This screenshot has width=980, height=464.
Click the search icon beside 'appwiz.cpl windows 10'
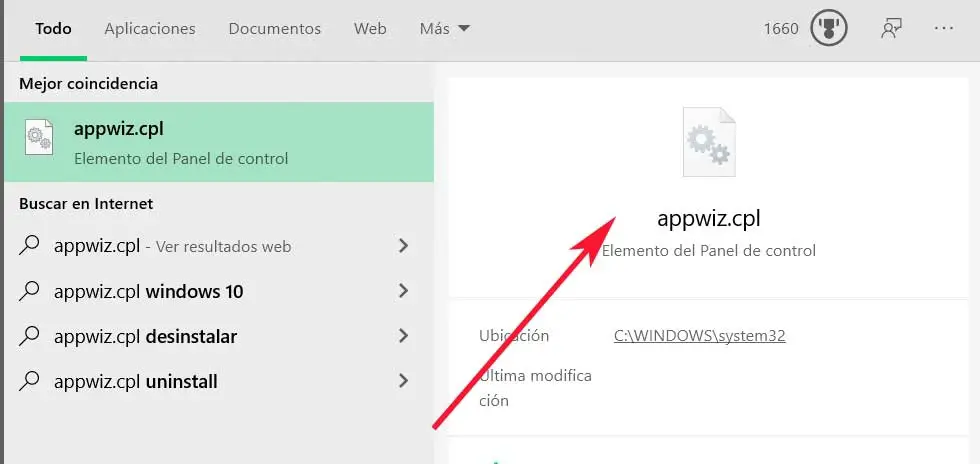(29, 291)
